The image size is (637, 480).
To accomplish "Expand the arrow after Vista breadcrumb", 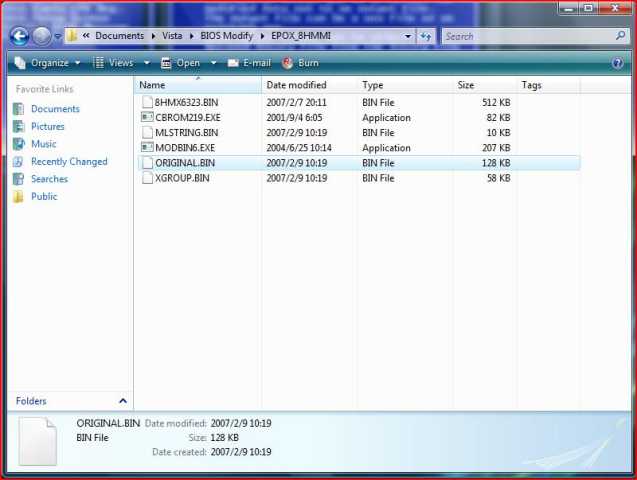I will (x=191, y=36).
